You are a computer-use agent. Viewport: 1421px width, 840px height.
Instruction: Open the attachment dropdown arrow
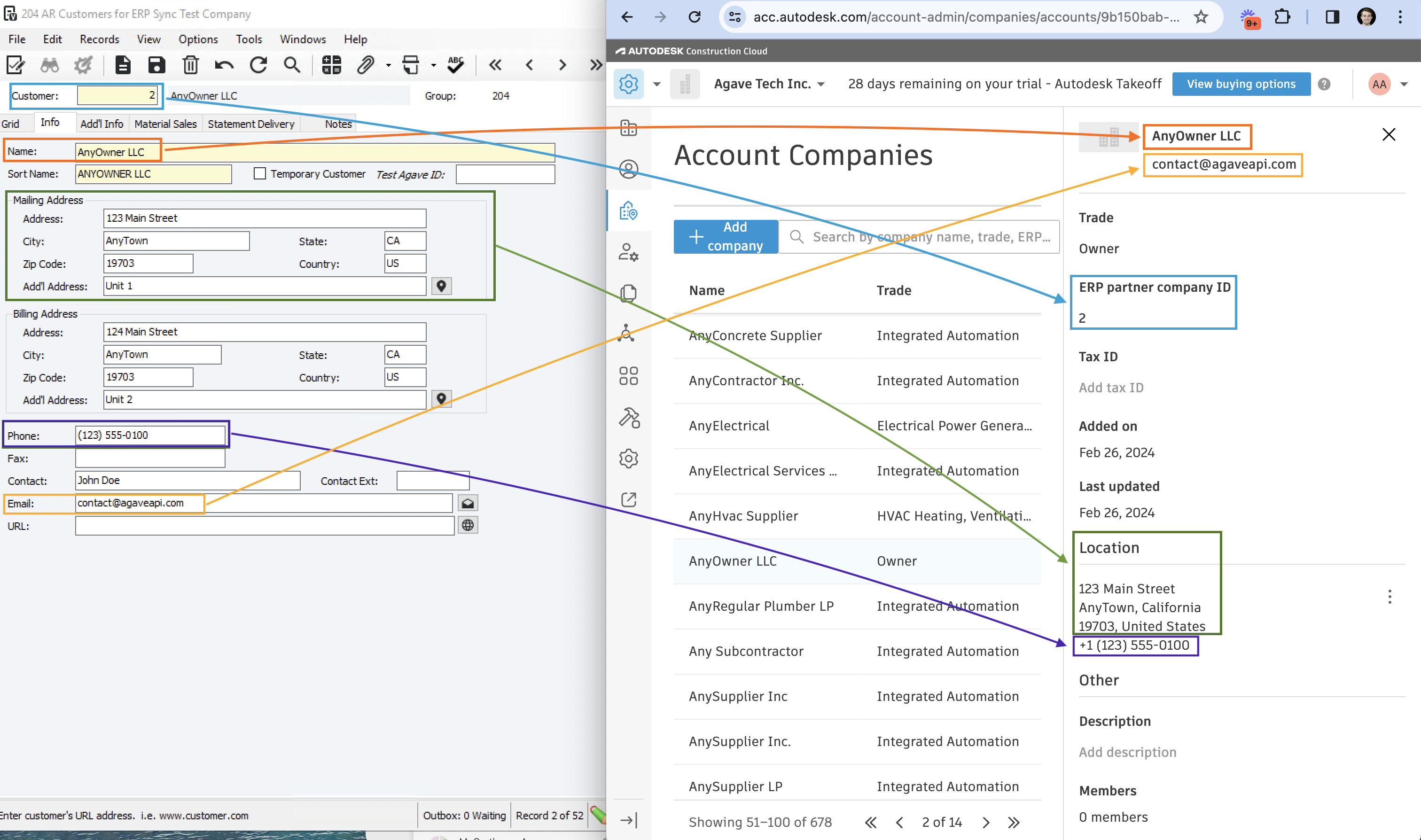click(x=388, y=66)
